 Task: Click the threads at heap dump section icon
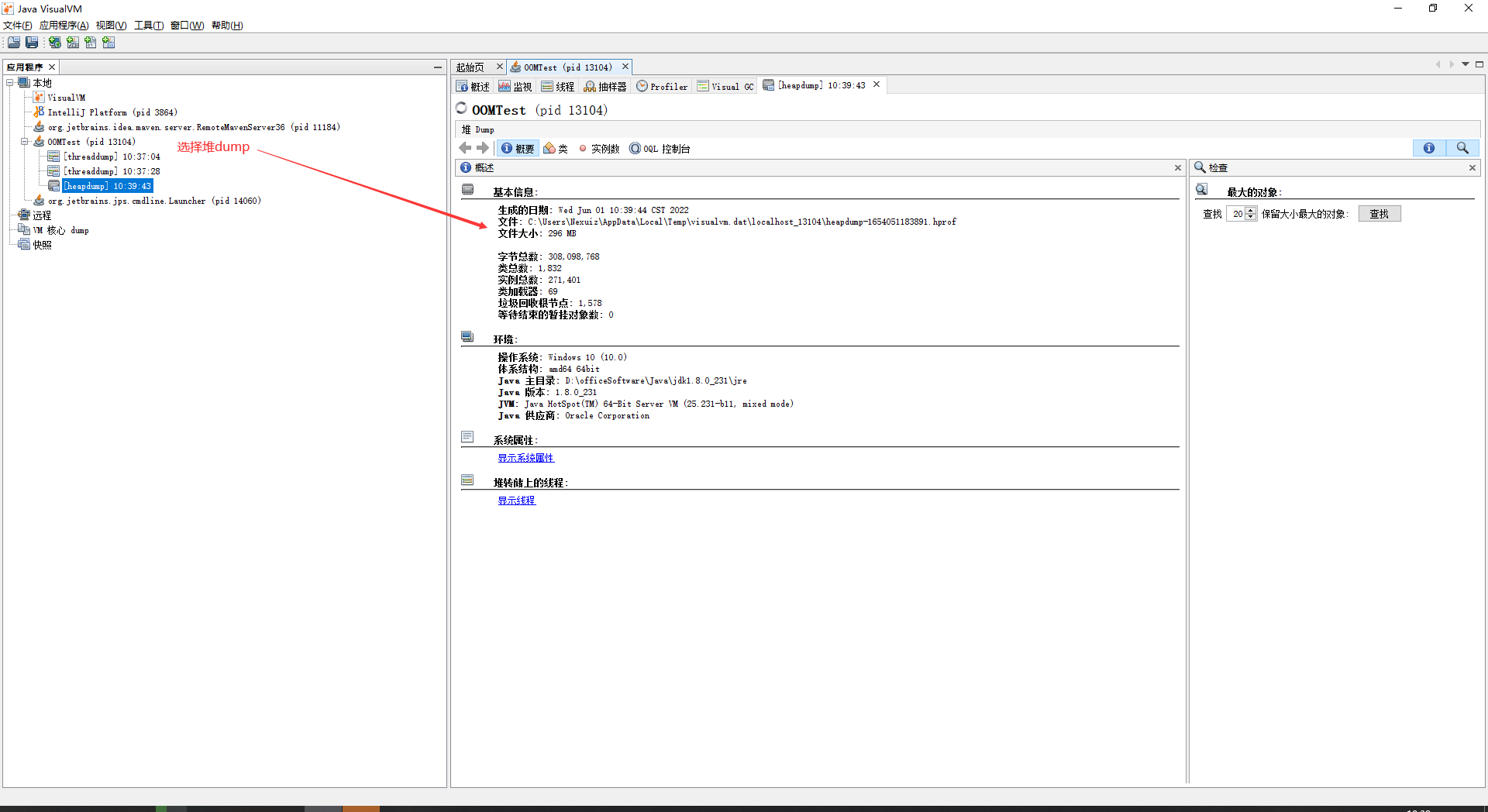point(468,480)
